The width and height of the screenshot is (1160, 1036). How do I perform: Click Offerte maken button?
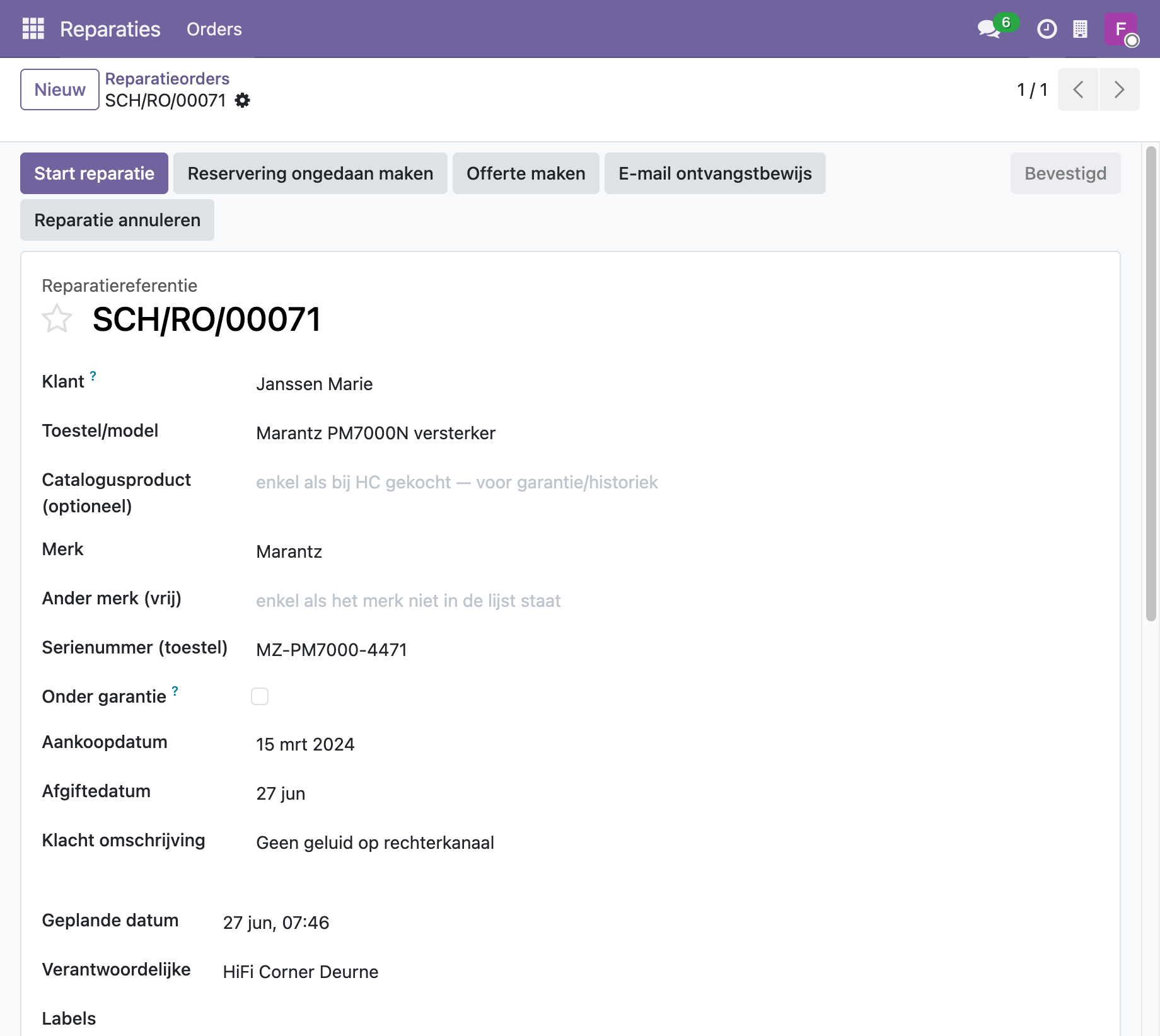pos(526,173)
